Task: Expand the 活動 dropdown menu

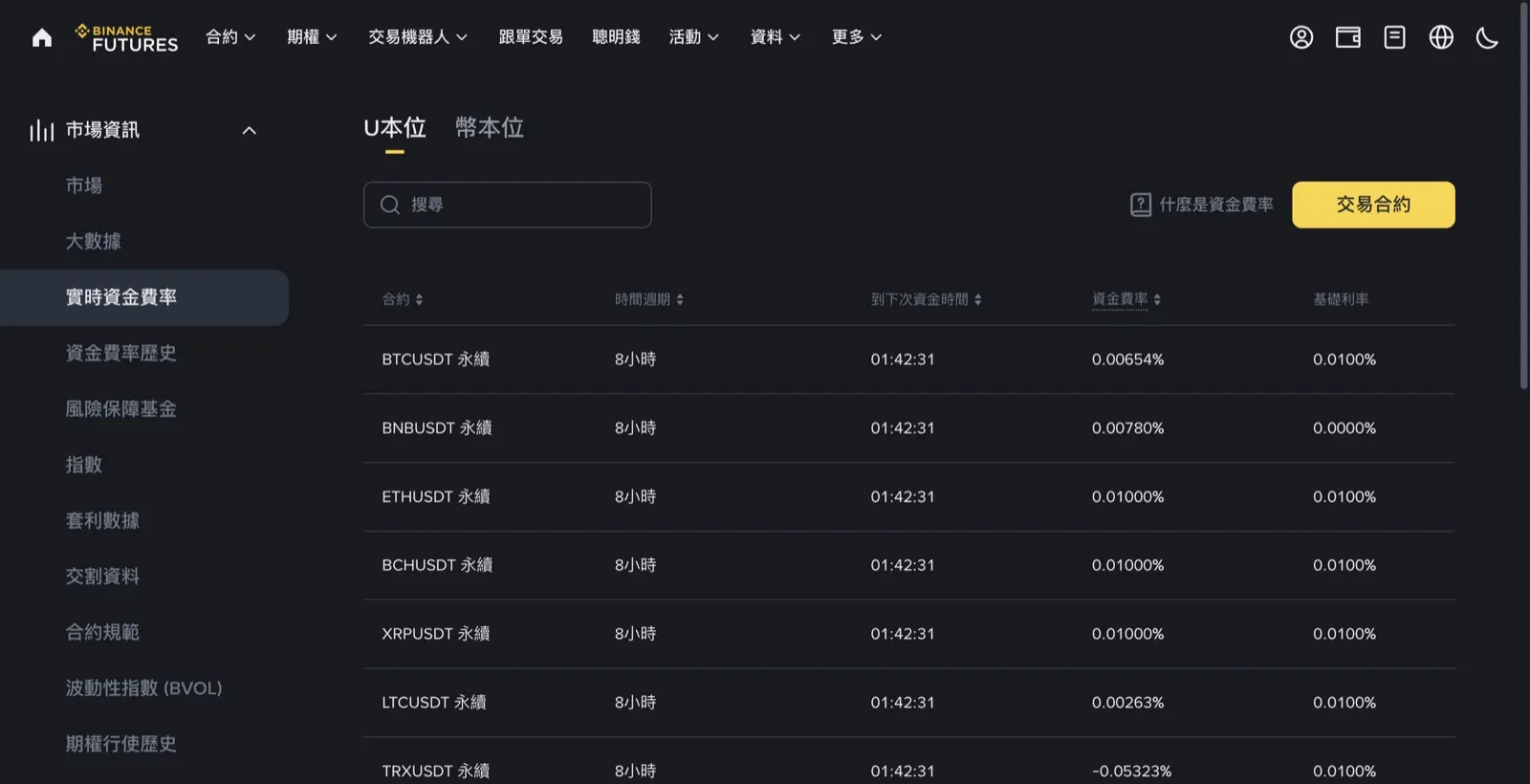Action: pyautogui.click(x=693, y=37)
